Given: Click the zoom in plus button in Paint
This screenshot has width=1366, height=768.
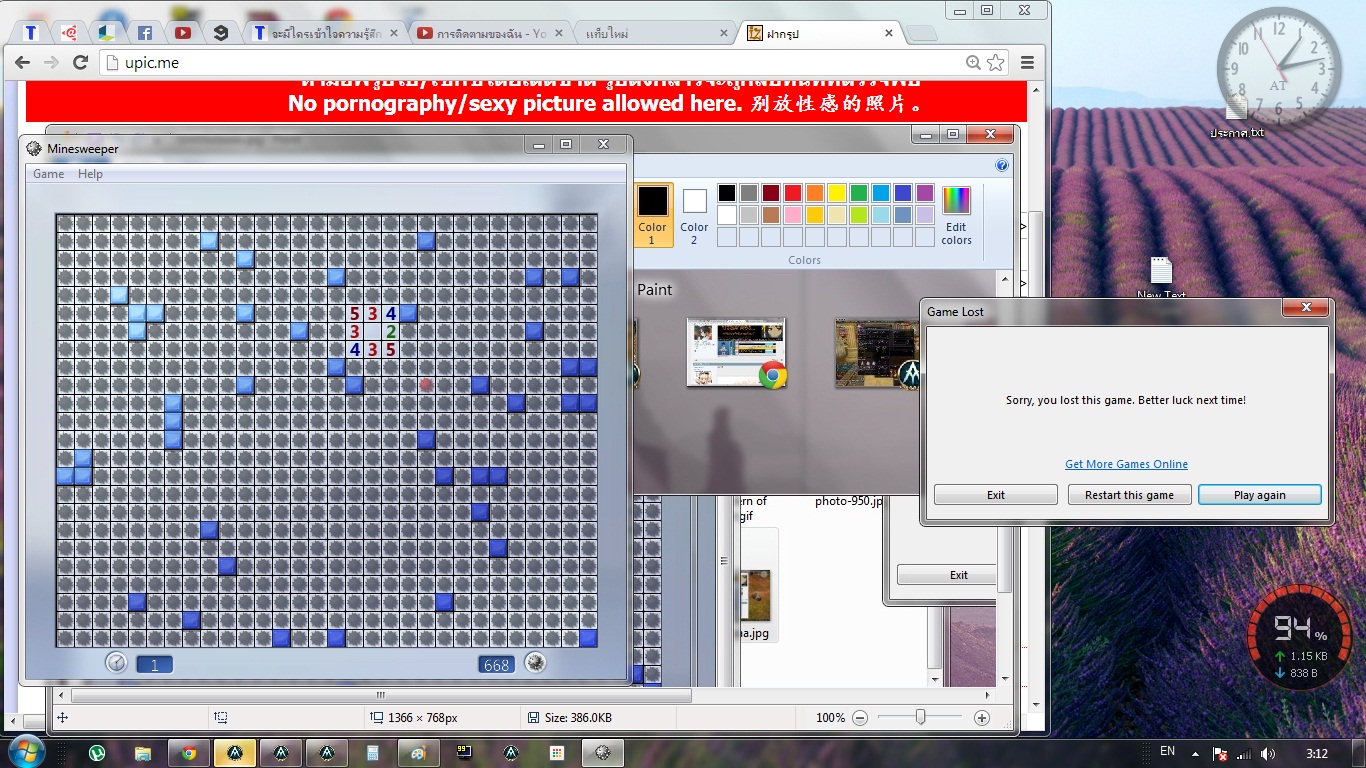Looking at the screenshot, I should [x=982, y=718].
